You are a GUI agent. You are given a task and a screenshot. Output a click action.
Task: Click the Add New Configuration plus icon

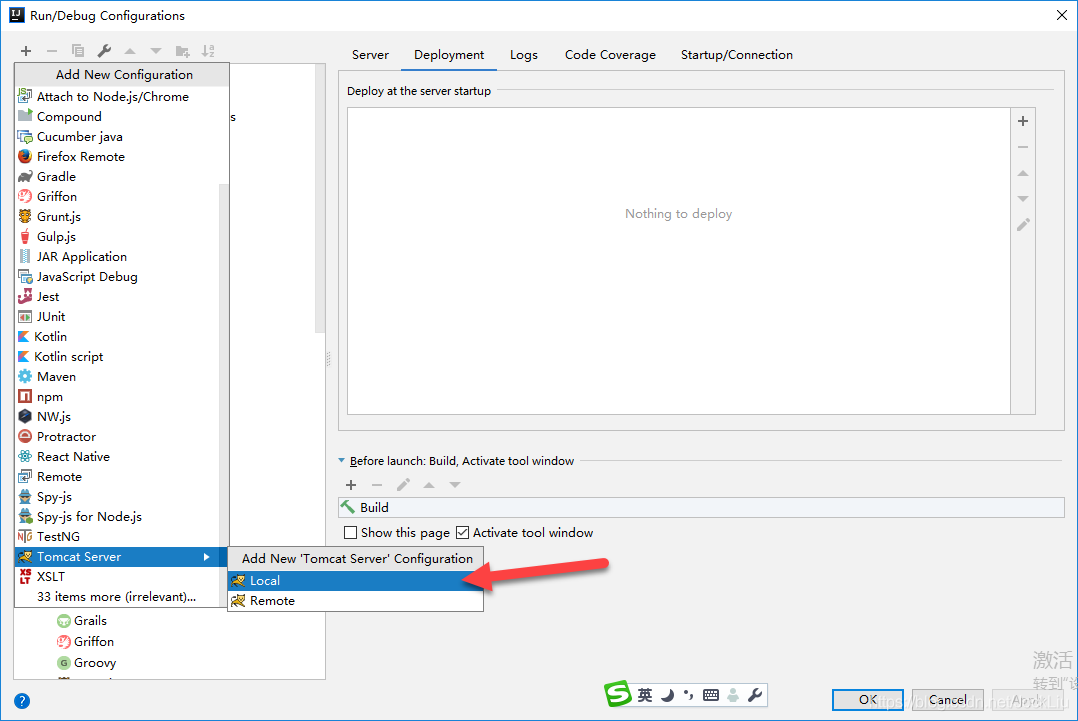click(26, 51)
